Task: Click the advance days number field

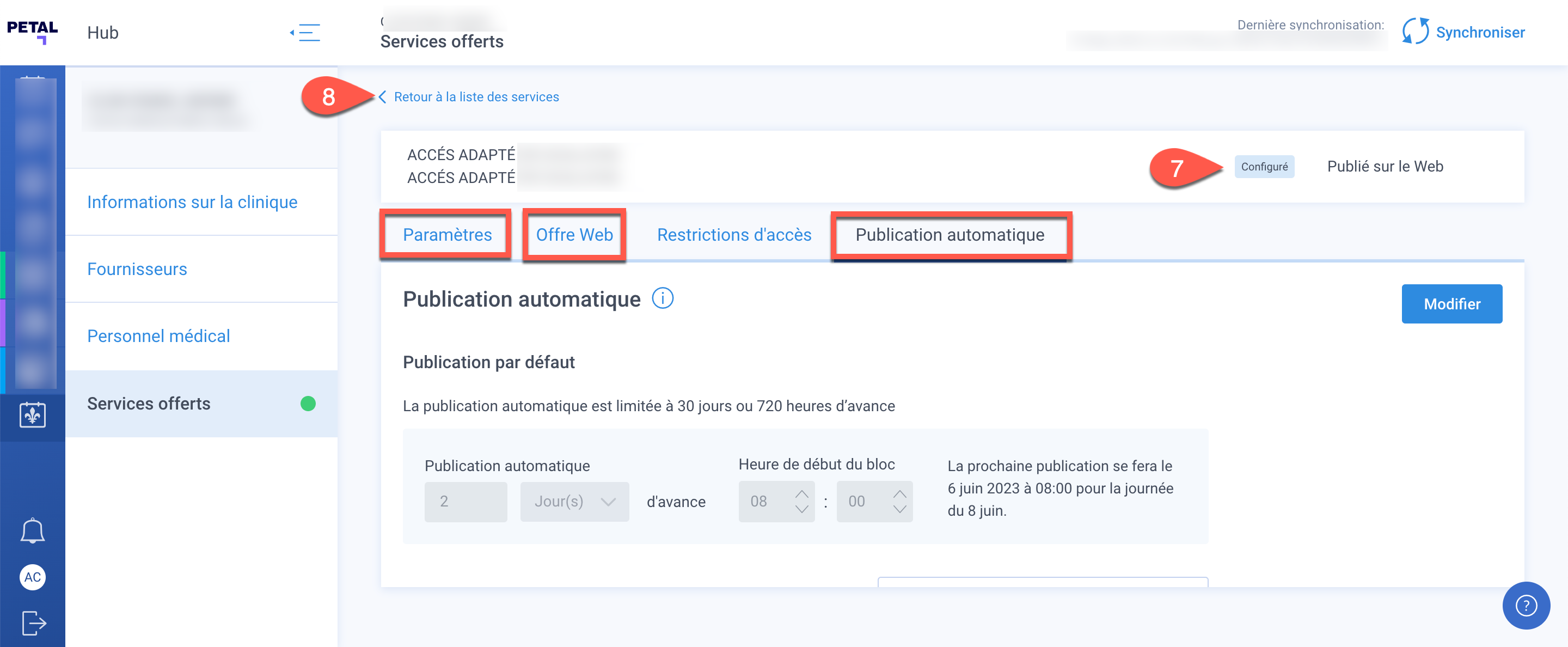Action: [465, 502]
